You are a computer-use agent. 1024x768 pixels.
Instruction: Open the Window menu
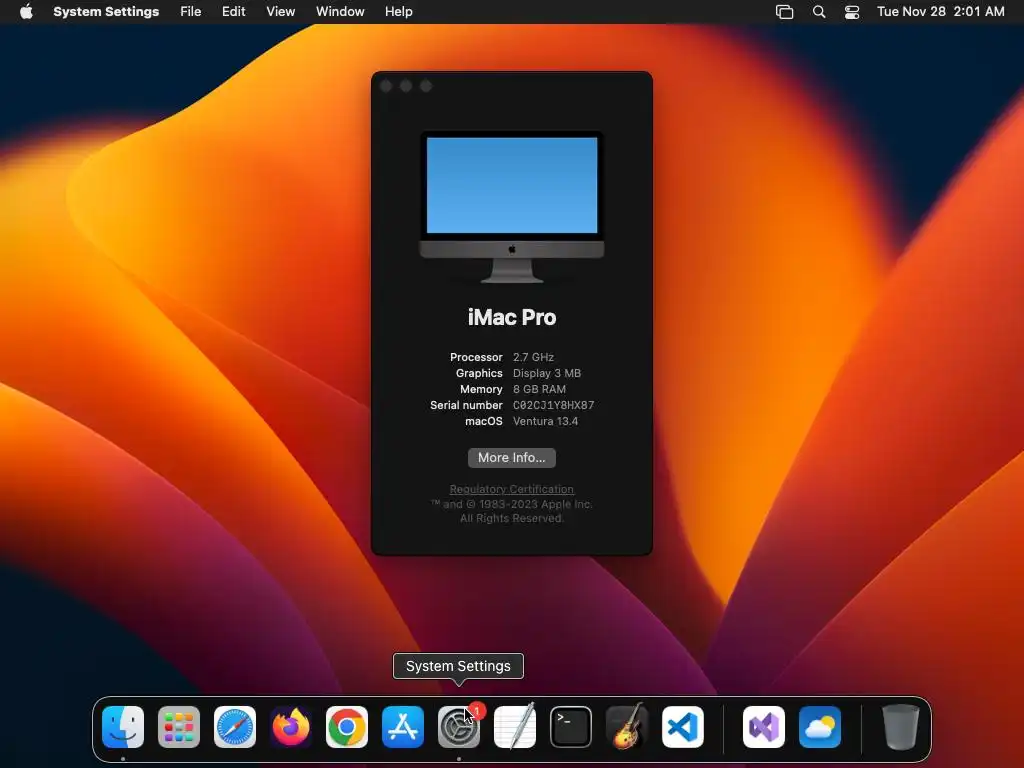click(x=340, y=12)
